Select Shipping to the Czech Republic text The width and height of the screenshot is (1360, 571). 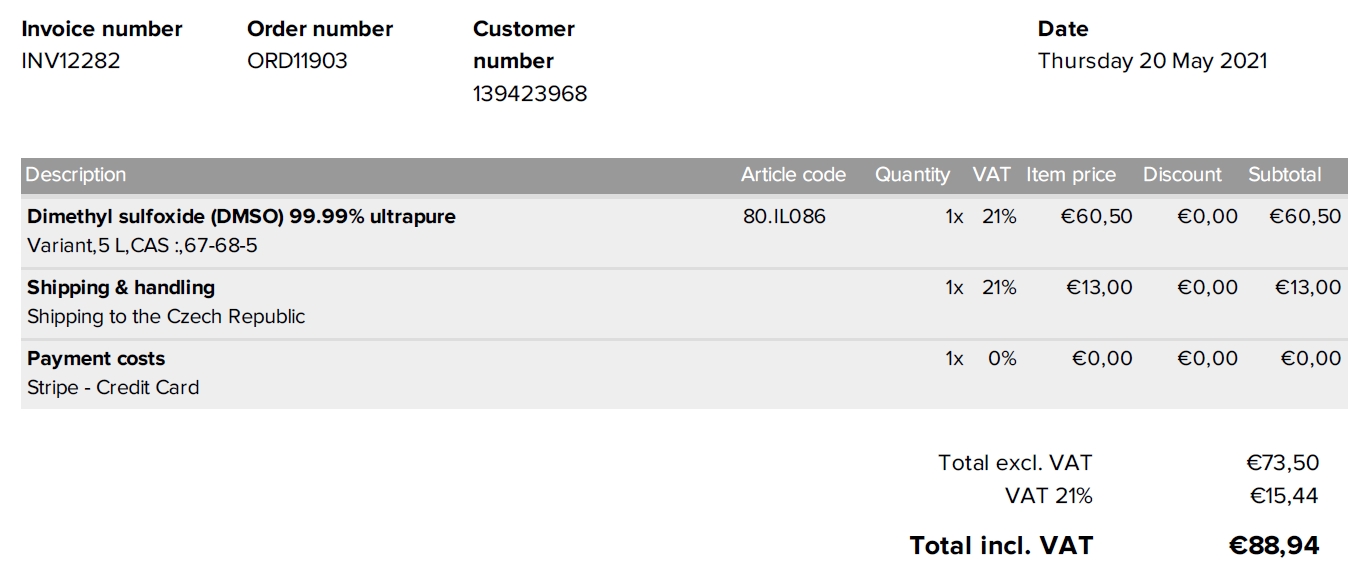(166, 317)
